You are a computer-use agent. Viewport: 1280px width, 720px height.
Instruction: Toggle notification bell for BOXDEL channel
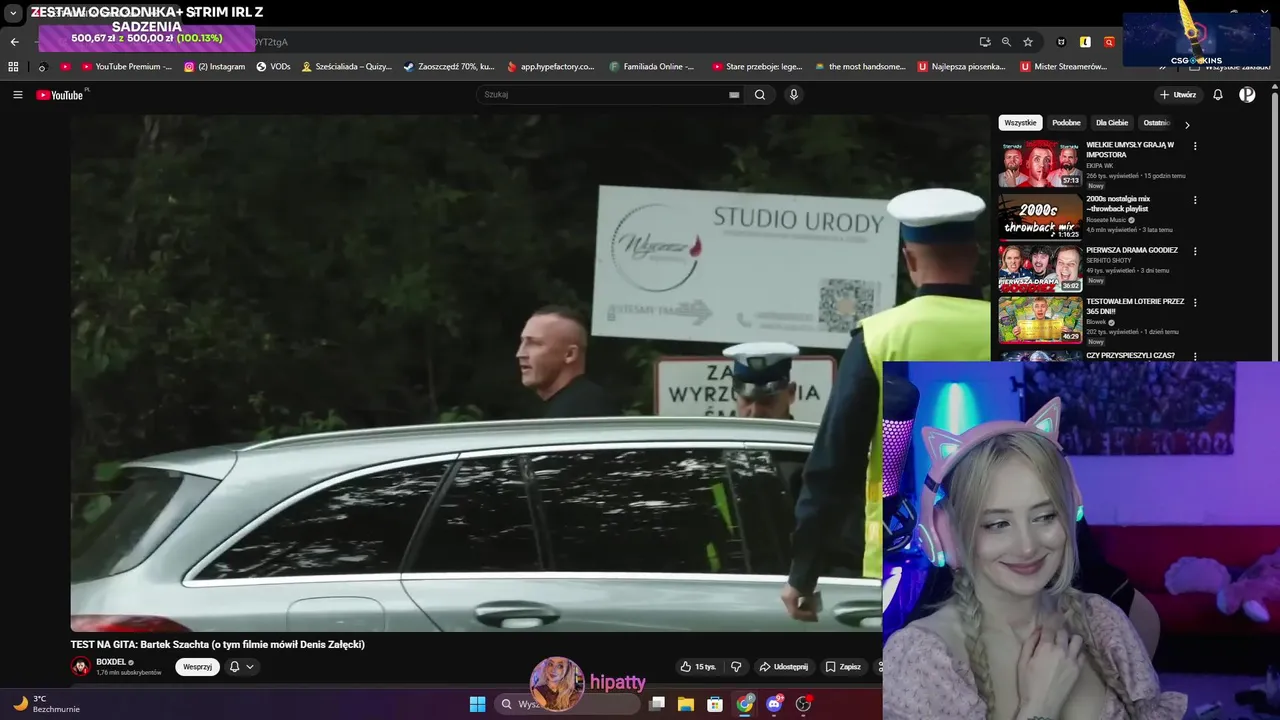[240, 667]
